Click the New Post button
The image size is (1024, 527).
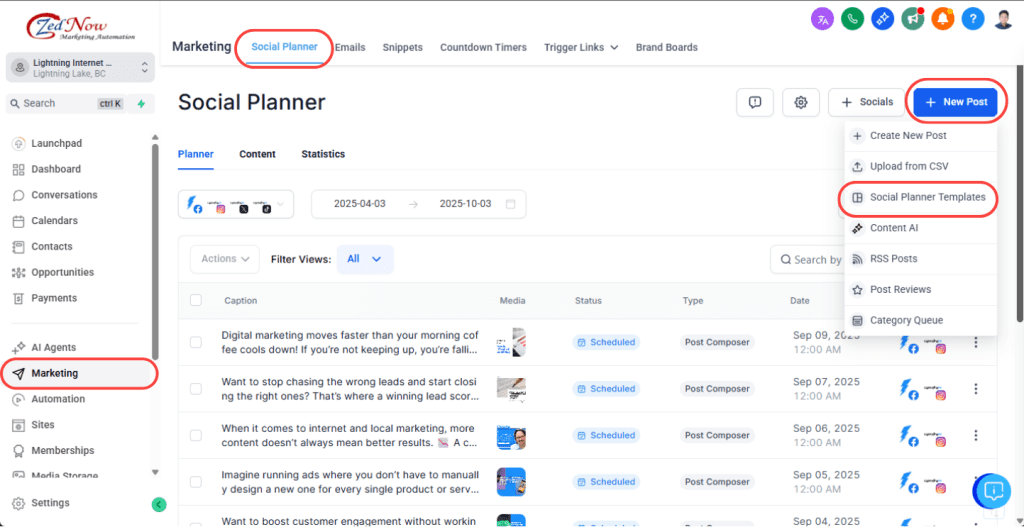coord(955,102)
